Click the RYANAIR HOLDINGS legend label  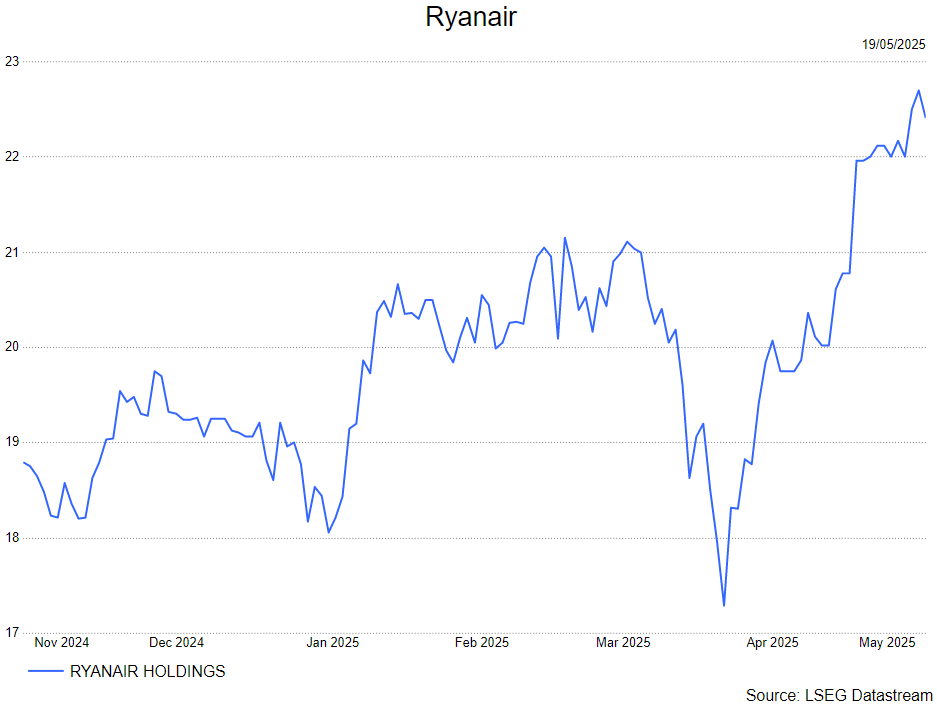click(148, 672)
